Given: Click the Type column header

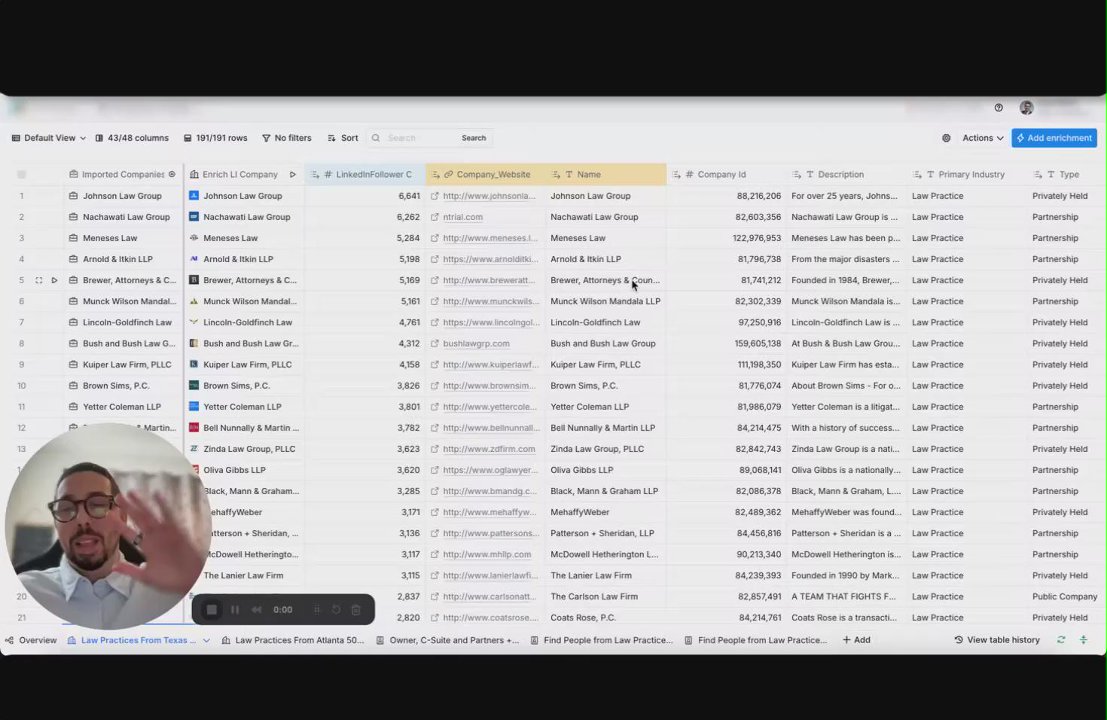Looking at the screenshot, I should coord(1067,174).
